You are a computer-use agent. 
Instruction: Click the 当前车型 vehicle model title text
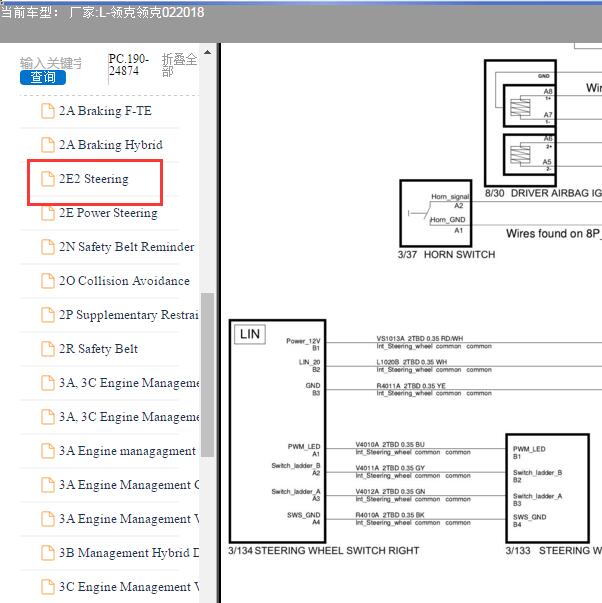point(103,12)
